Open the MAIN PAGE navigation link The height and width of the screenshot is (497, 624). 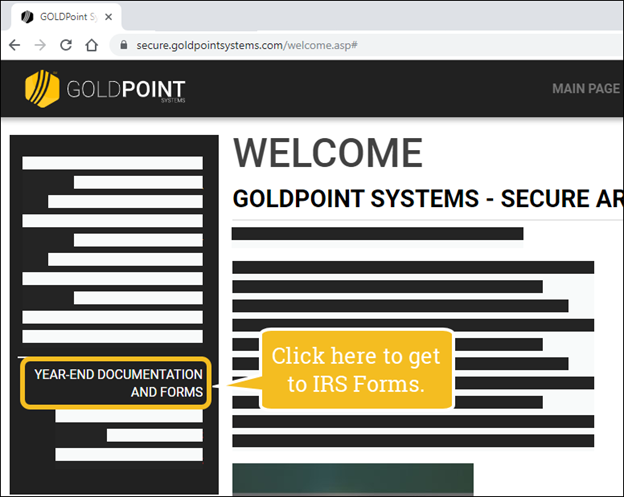point(586,88)
